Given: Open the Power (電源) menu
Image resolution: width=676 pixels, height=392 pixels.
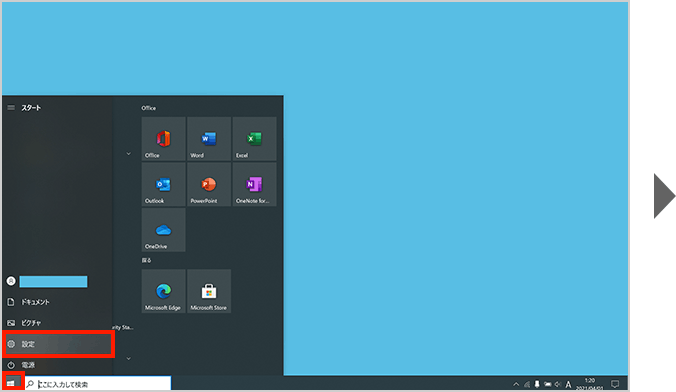Looking at the screenshot, I should tap(58, 365).
